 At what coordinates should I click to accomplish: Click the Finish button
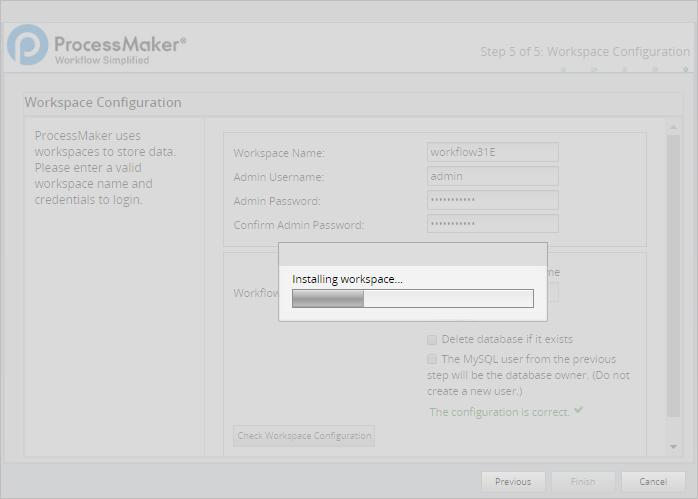click(x=583, y=482)
